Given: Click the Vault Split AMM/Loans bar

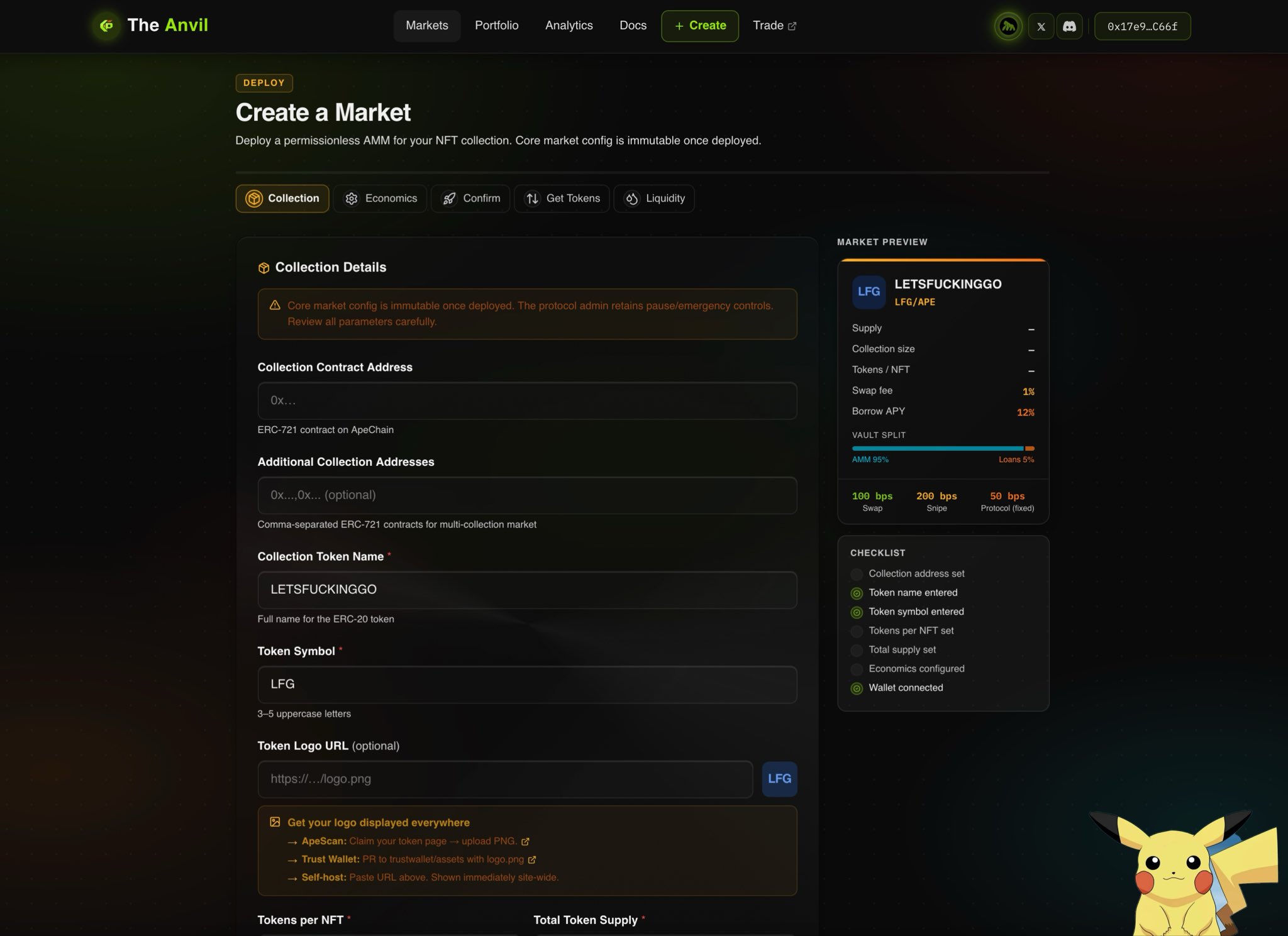Looking at the screenshot, I should click(943, 448).
